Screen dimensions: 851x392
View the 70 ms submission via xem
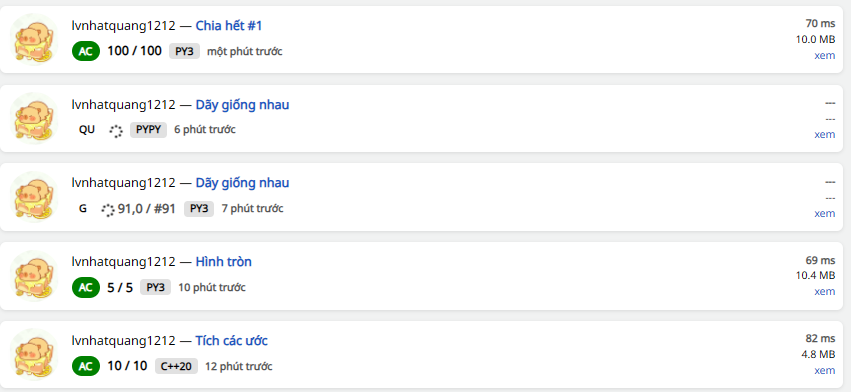(824, 55)
